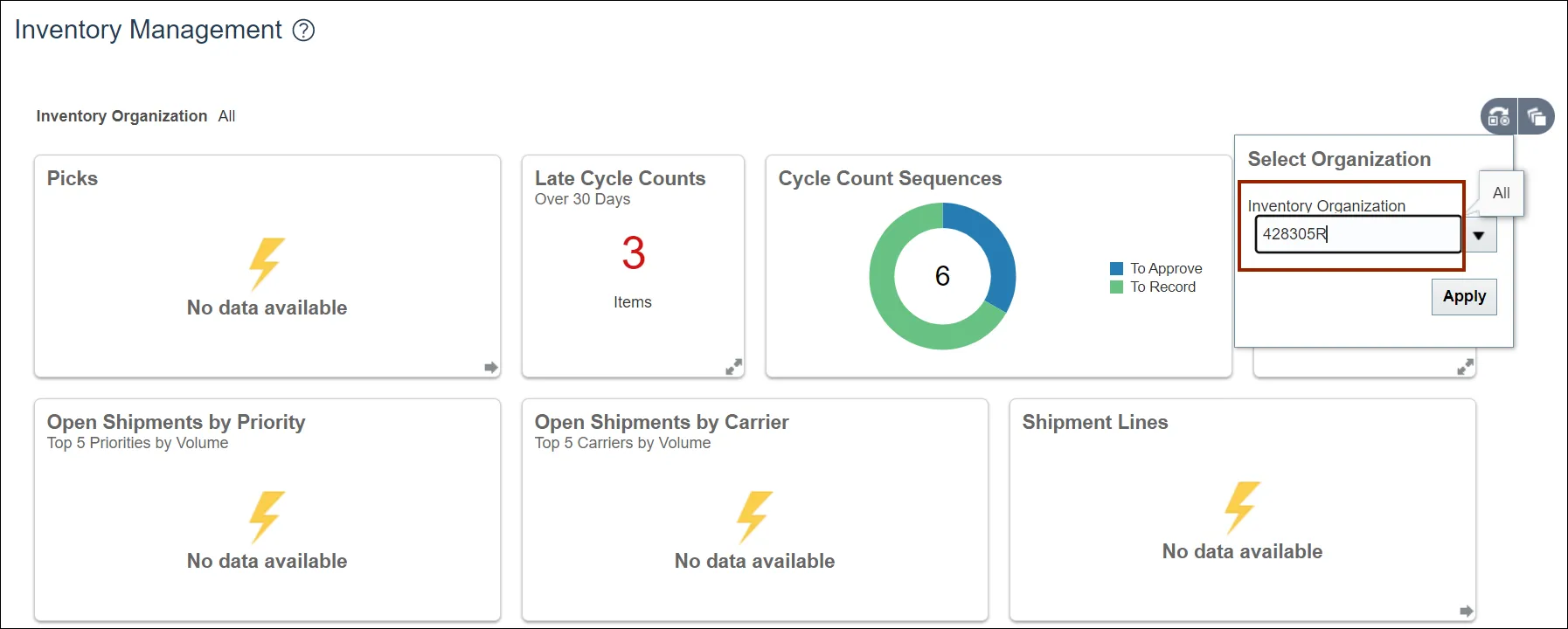The width and height of the screenshot is (1568, 629).
Task: Click expand icon below the Select Organization popup
Action: [x=1466, y=367]
